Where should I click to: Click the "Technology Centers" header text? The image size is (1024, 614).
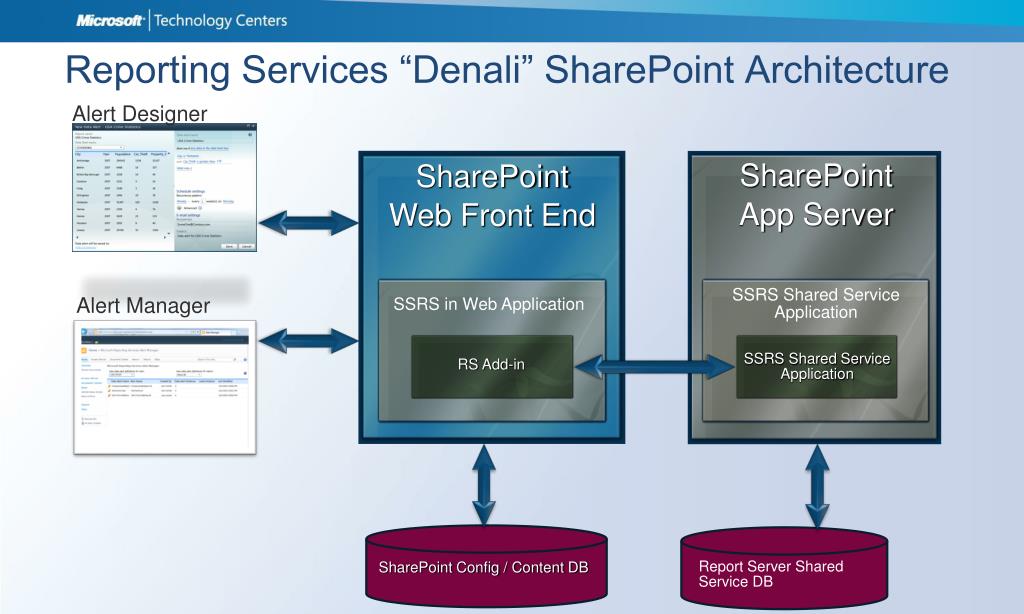221,20
